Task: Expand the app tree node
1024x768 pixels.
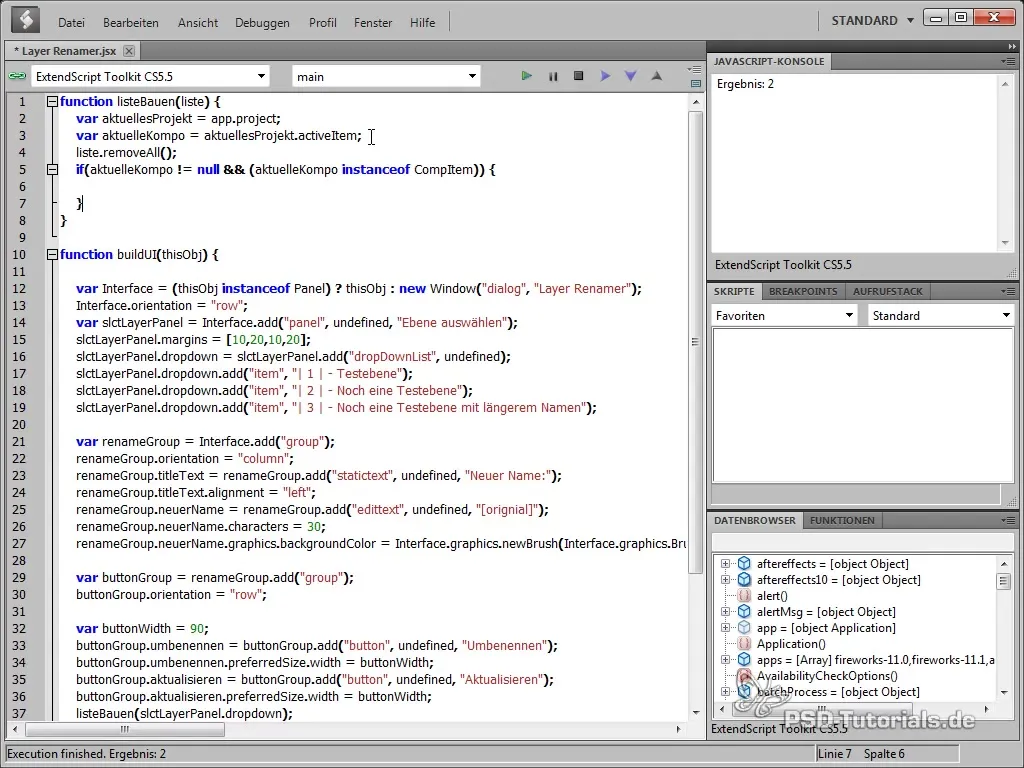Action: [x=725, y=628]
